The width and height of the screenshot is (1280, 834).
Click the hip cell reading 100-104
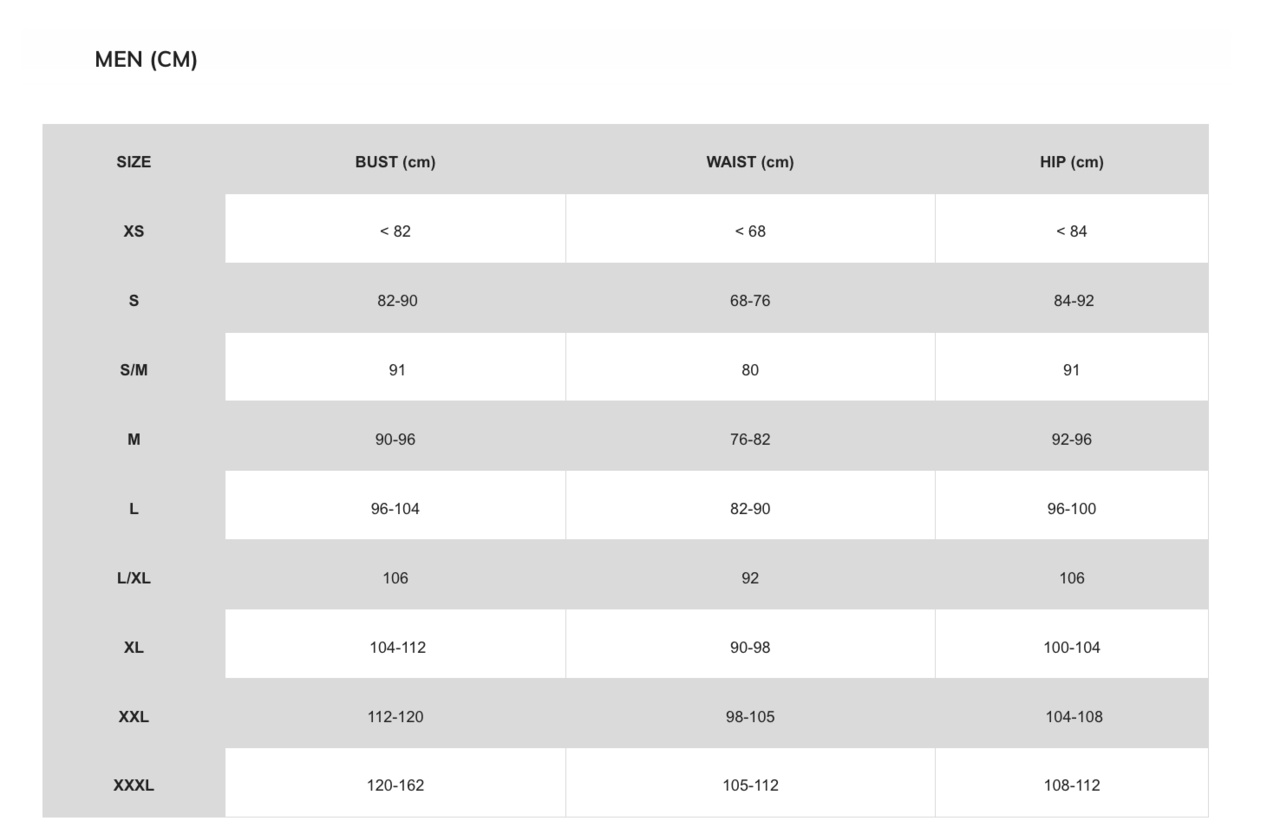pyautogui.click(x=1071, y=648)
